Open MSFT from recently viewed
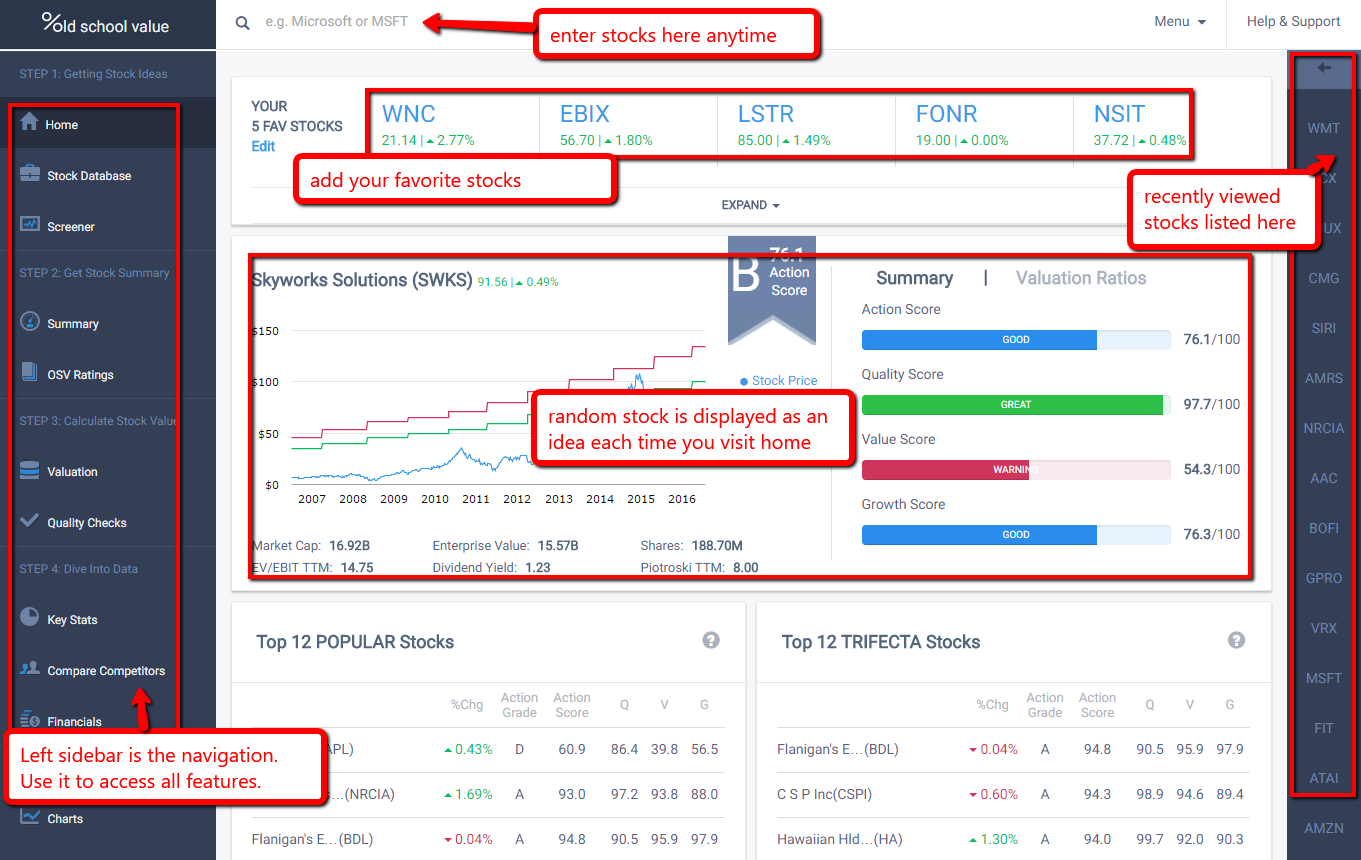 (x=1324, y=678)
